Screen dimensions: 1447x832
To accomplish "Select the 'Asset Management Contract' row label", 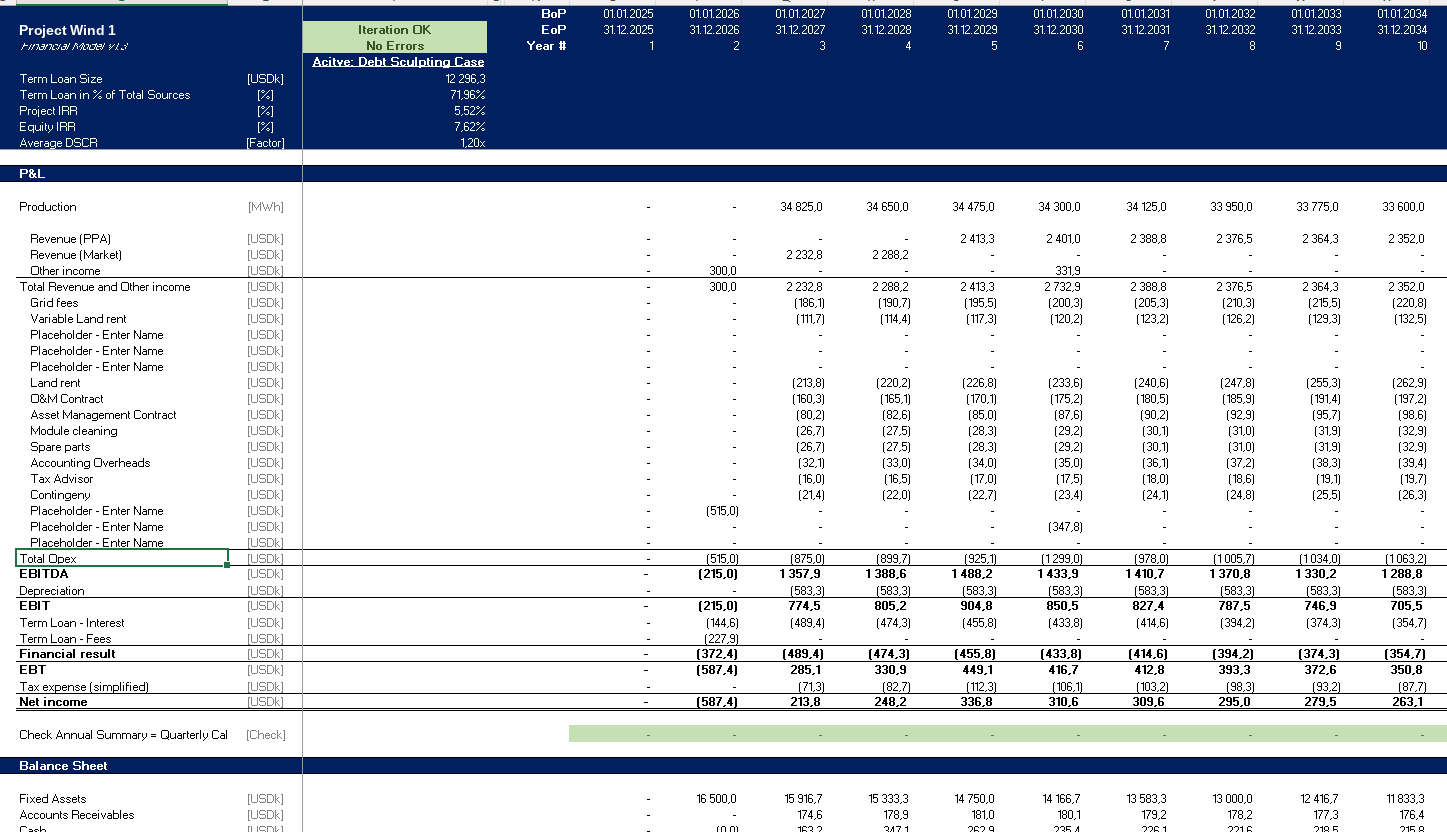I will point(103,415).
